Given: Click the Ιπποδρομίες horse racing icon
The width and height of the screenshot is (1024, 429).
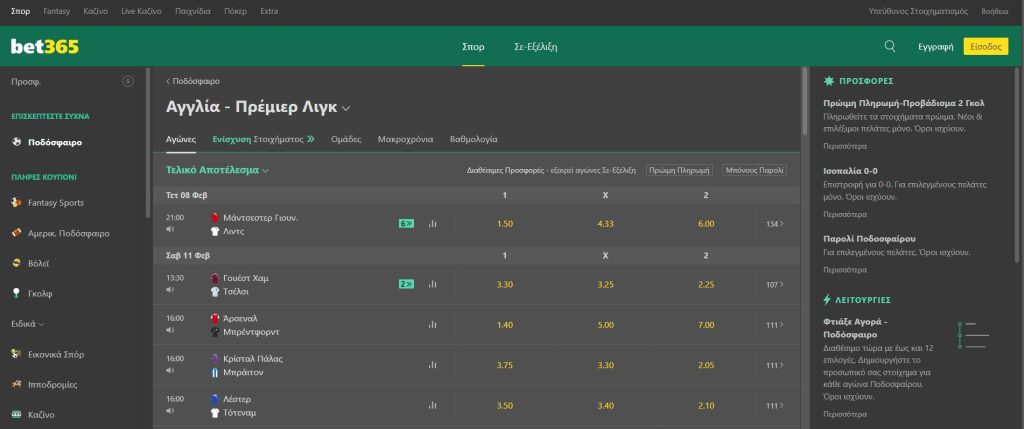Looking at the screenshot, I should 17,385.
